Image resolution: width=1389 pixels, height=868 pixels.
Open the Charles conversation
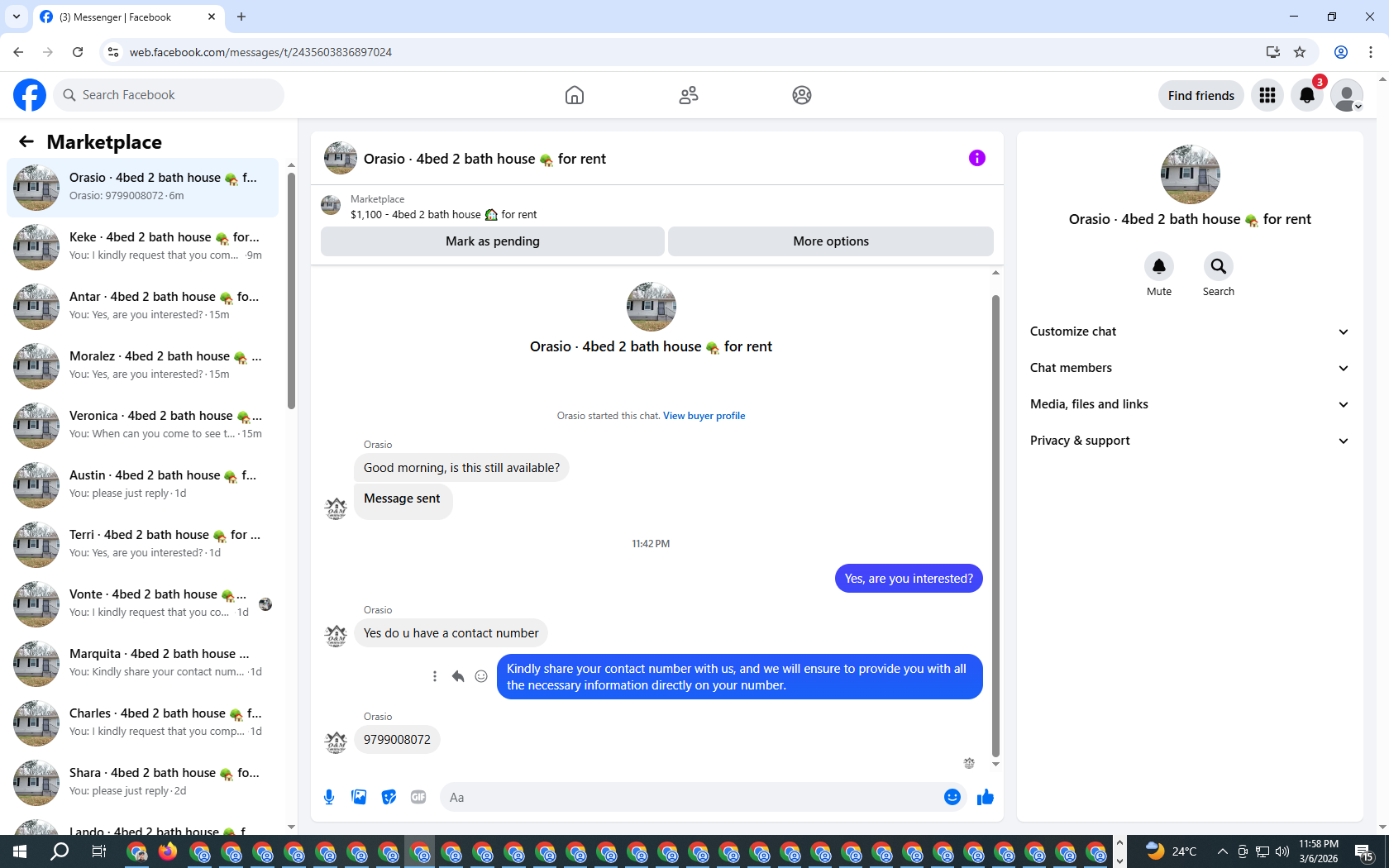click(x=142, y=723)
